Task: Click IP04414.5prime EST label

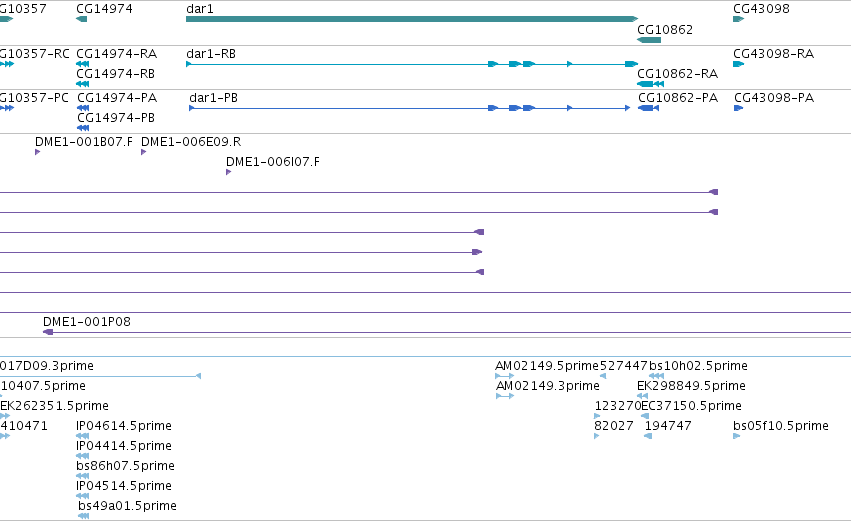Action: coord(124,446)
